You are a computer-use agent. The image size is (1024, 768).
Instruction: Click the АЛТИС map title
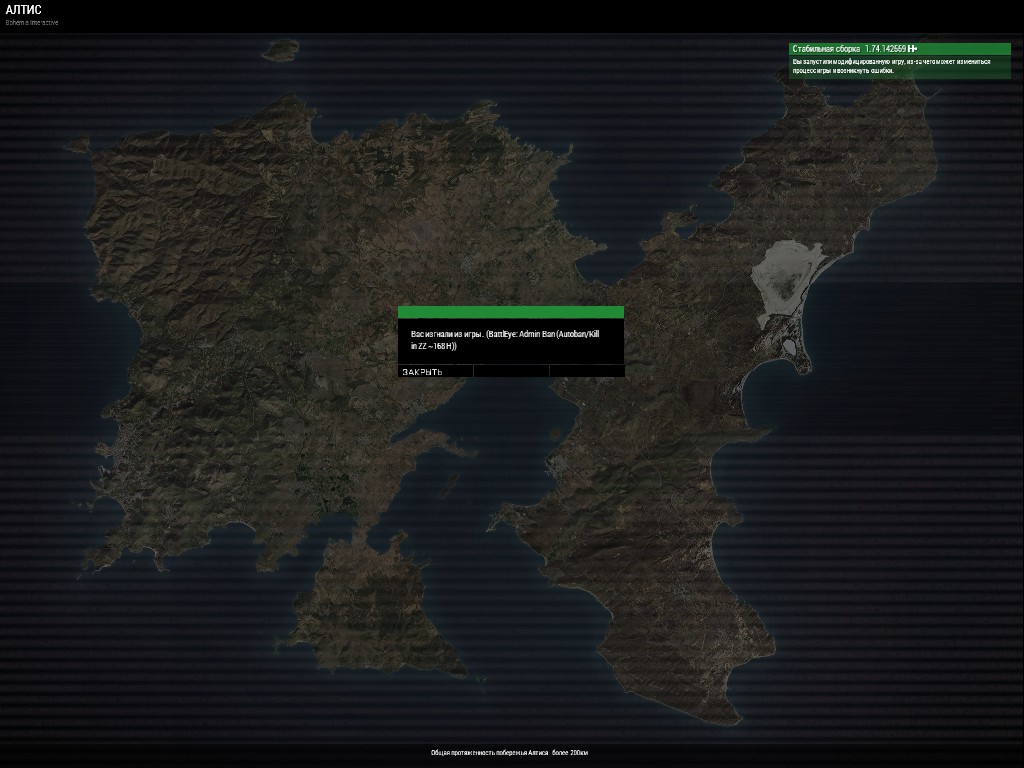pos(24,10)
